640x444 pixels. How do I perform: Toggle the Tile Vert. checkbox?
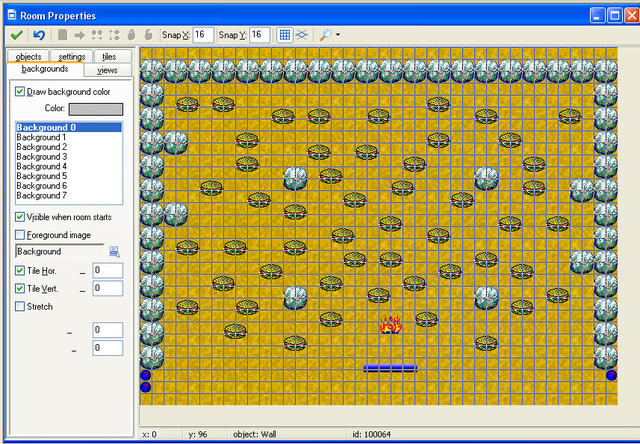(x=20, y=289)
